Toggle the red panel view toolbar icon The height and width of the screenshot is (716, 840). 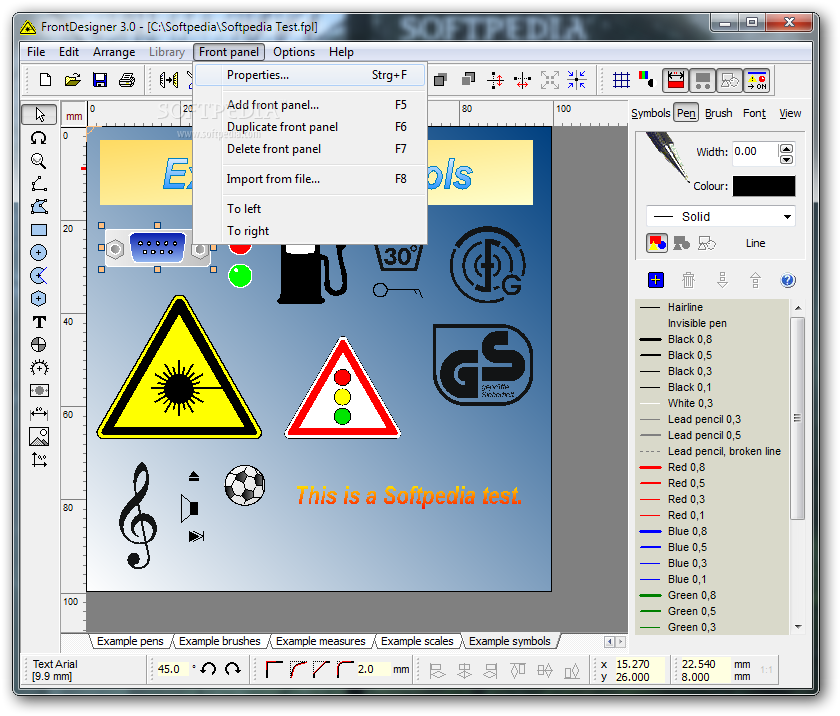[676, 80]
